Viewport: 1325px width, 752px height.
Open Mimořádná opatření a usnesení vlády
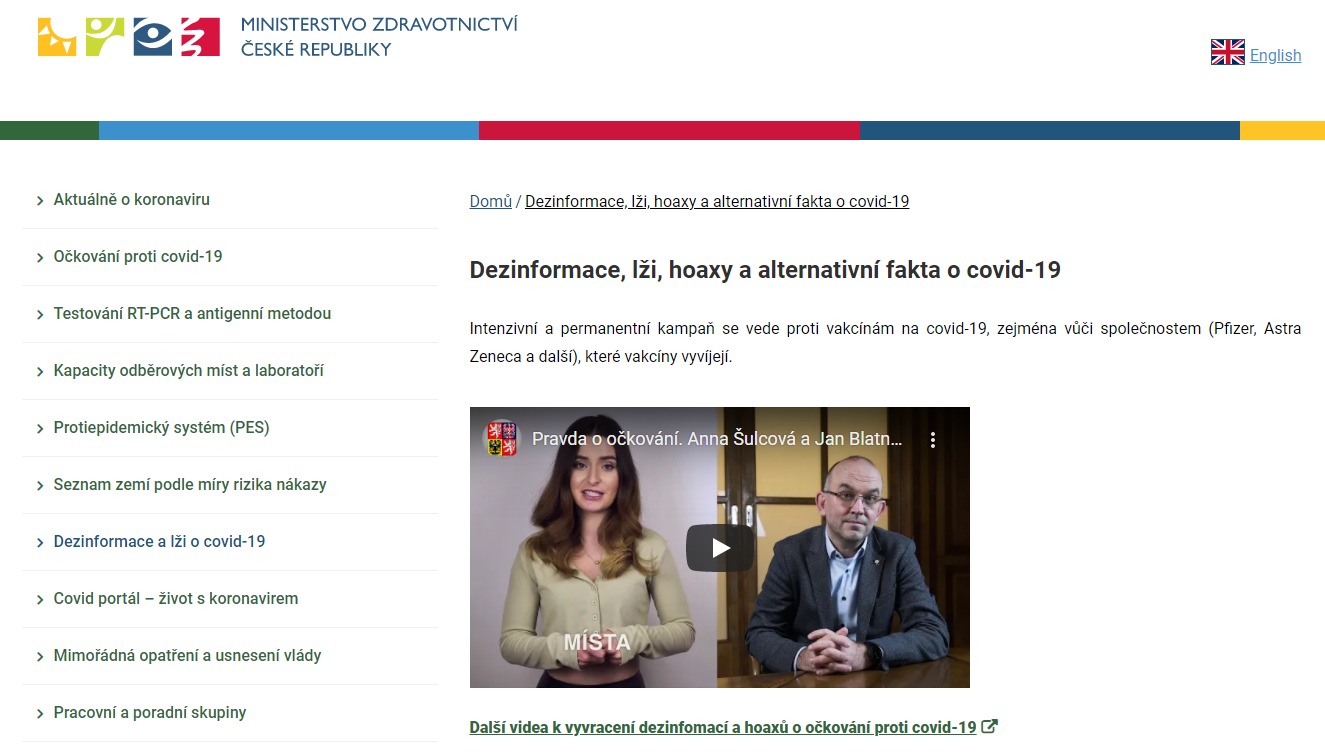point(187,656)
